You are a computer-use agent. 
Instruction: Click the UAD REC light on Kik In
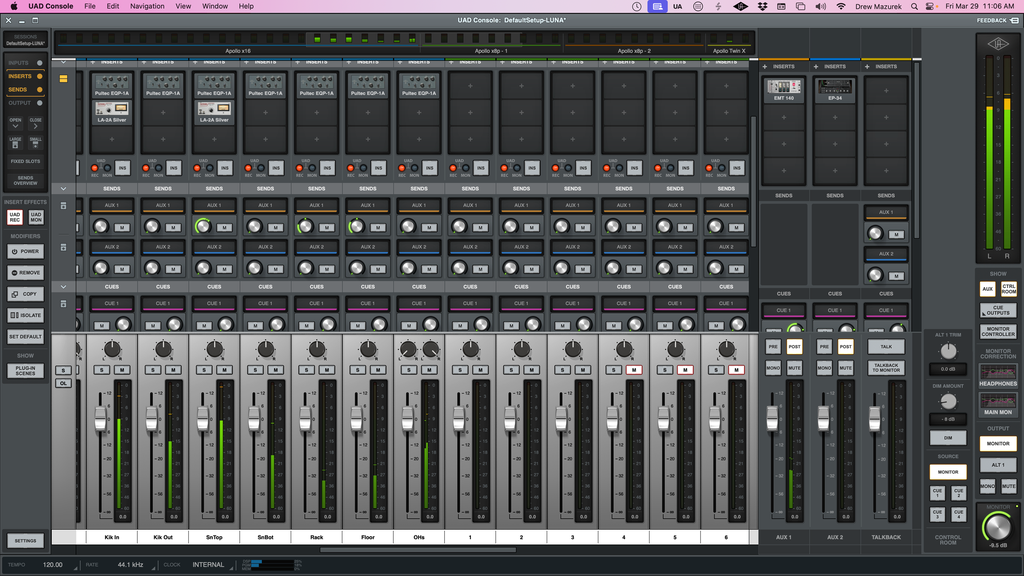point(95,168)
